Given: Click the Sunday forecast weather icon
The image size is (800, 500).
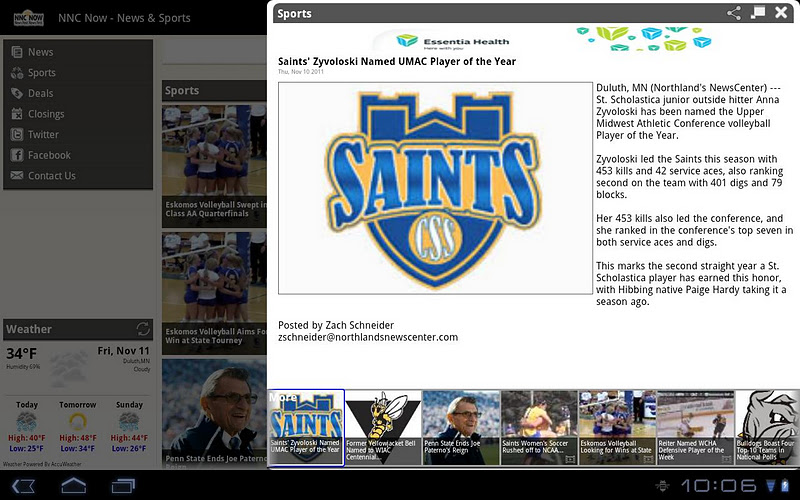Looking at the screenshot, I should tap(129, 422).
